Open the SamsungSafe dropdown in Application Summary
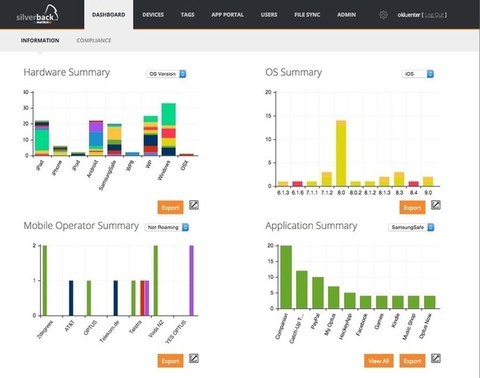The image size is (480, 378). click(411, 227)
